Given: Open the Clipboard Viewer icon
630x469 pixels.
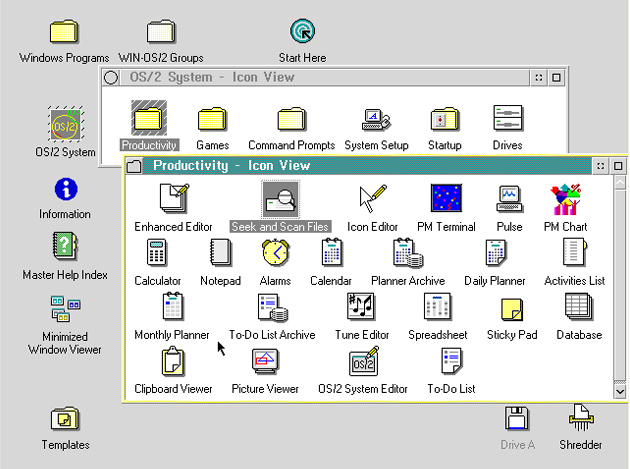Looking at the screenshot, I should click(x=173, y=361).
